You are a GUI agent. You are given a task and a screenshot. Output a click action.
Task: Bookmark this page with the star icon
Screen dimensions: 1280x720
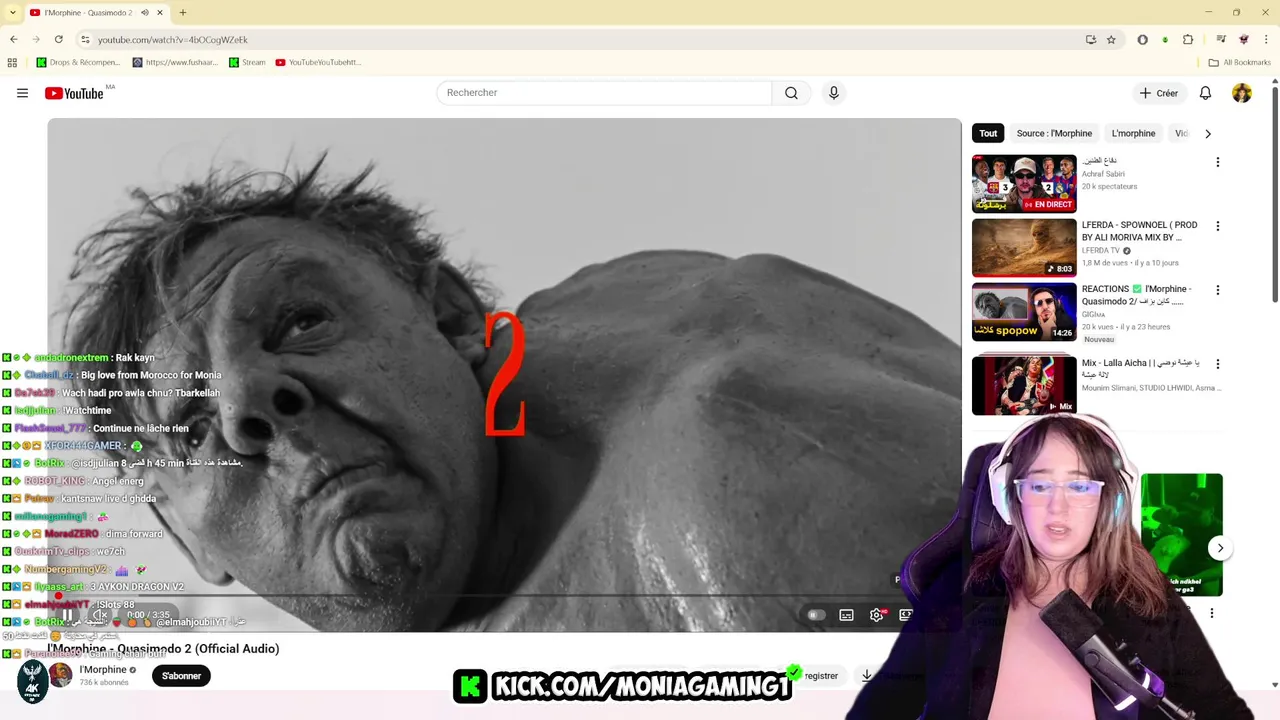tap(1111, 39)
